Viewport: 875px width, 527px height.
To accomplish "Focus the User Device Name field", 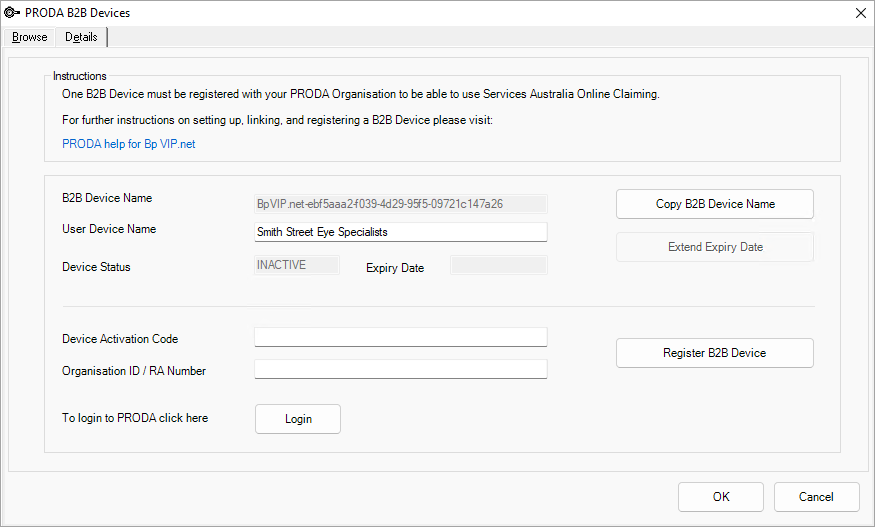I will (x=401, y=232).
